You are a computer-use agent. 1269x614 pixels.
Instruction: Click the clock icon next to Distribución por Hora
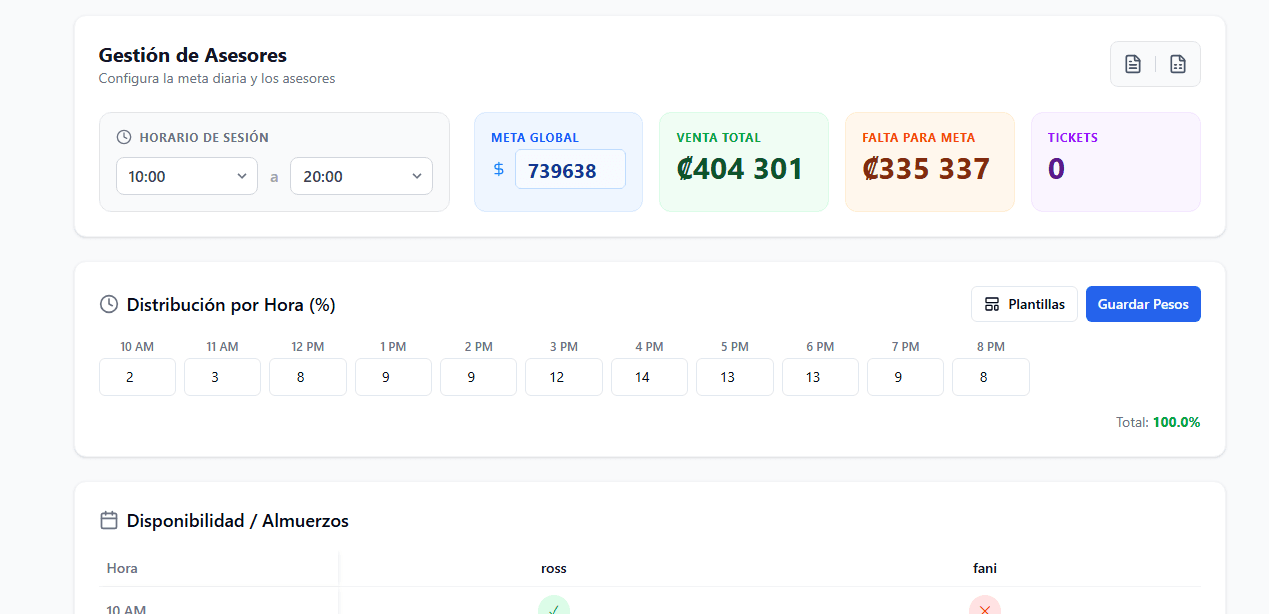point(109,304)
